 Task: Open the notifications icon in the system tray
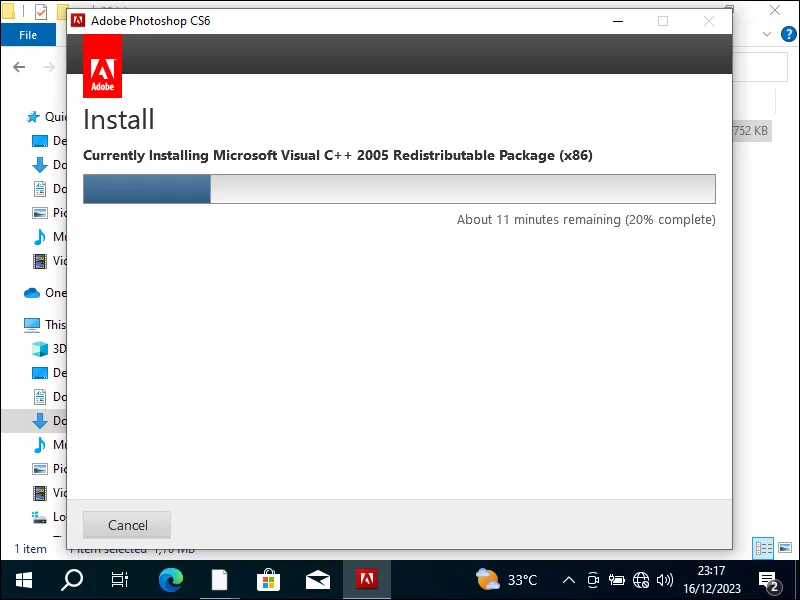[770, 578]
